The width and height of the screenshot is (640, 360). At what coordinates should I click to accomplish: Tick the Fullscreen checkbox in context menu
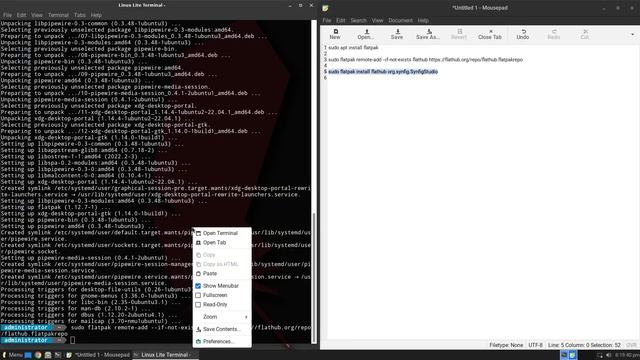click(198, 295)
